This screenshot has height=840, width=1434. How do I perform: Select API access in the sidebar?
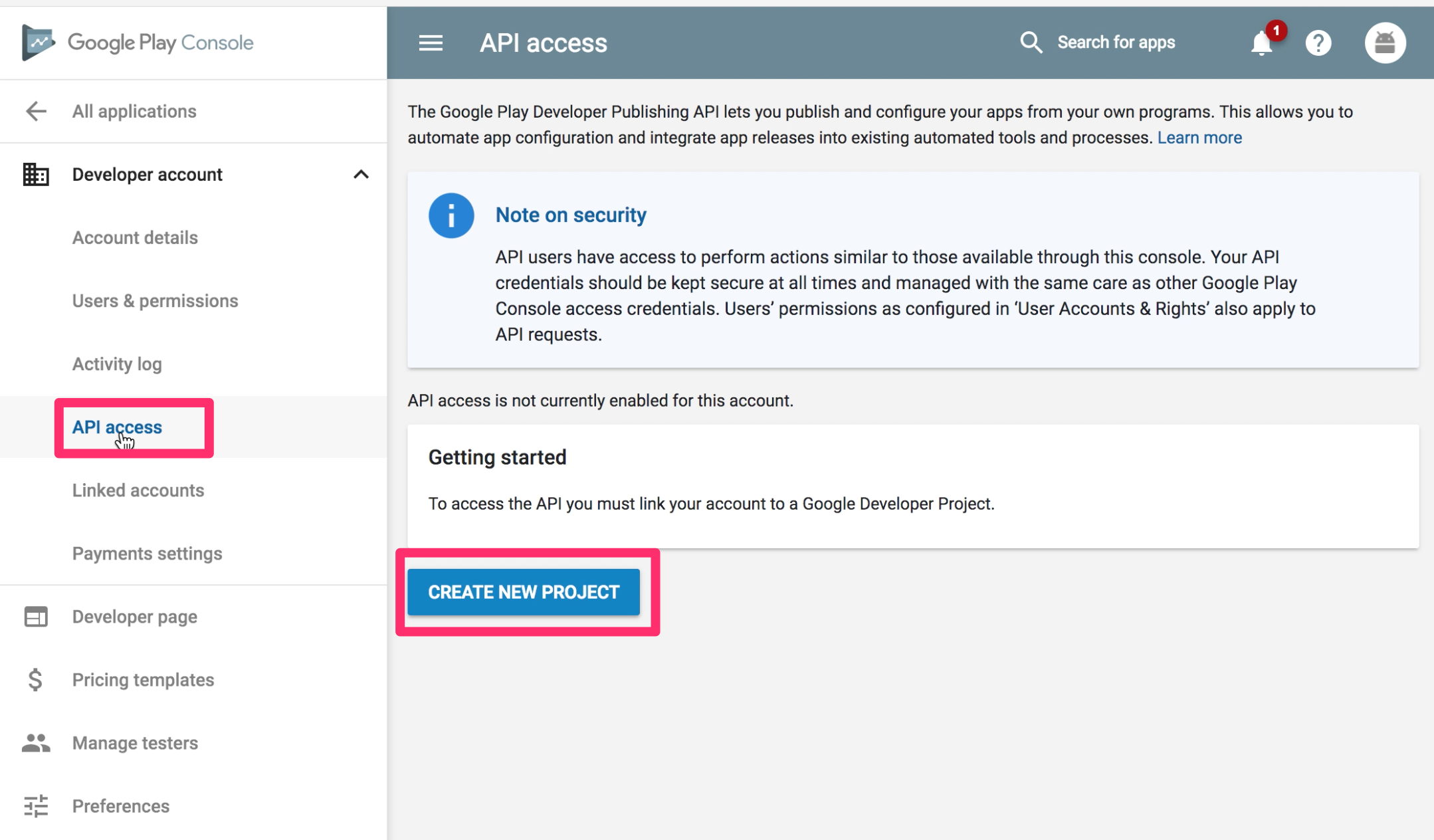coord(117,427)
